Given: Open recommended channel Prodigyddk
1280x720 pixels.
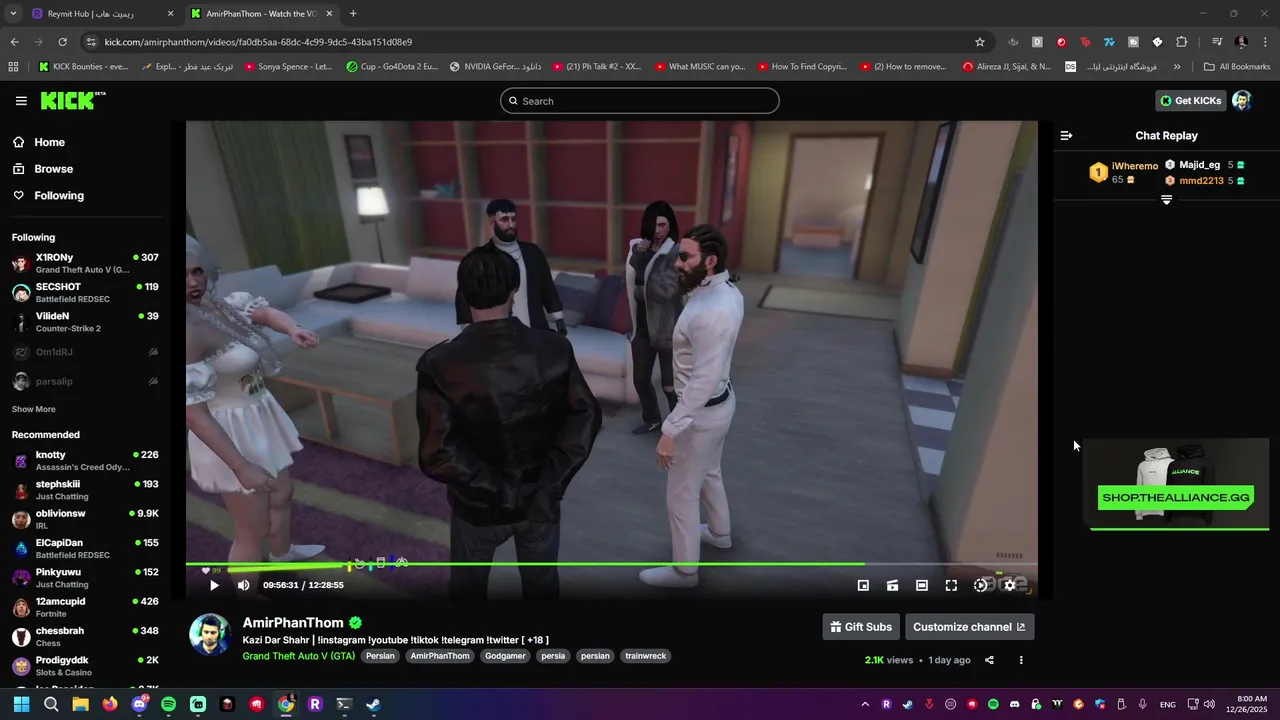Looking at the screenshot, I should (85, 666).
